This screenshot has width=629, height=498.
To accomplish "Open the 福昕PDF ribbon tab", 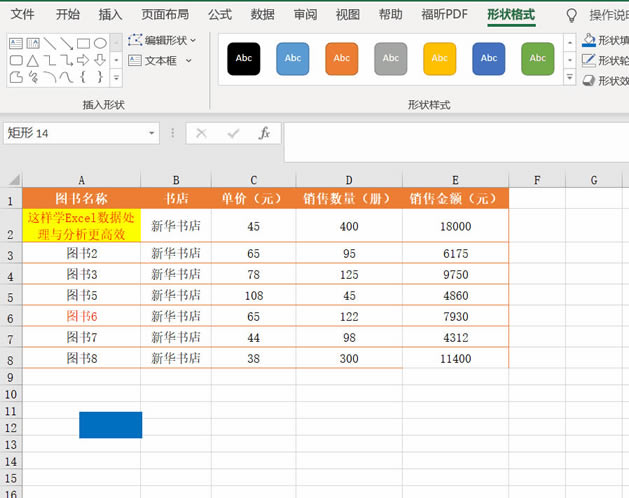I will 444,15.
